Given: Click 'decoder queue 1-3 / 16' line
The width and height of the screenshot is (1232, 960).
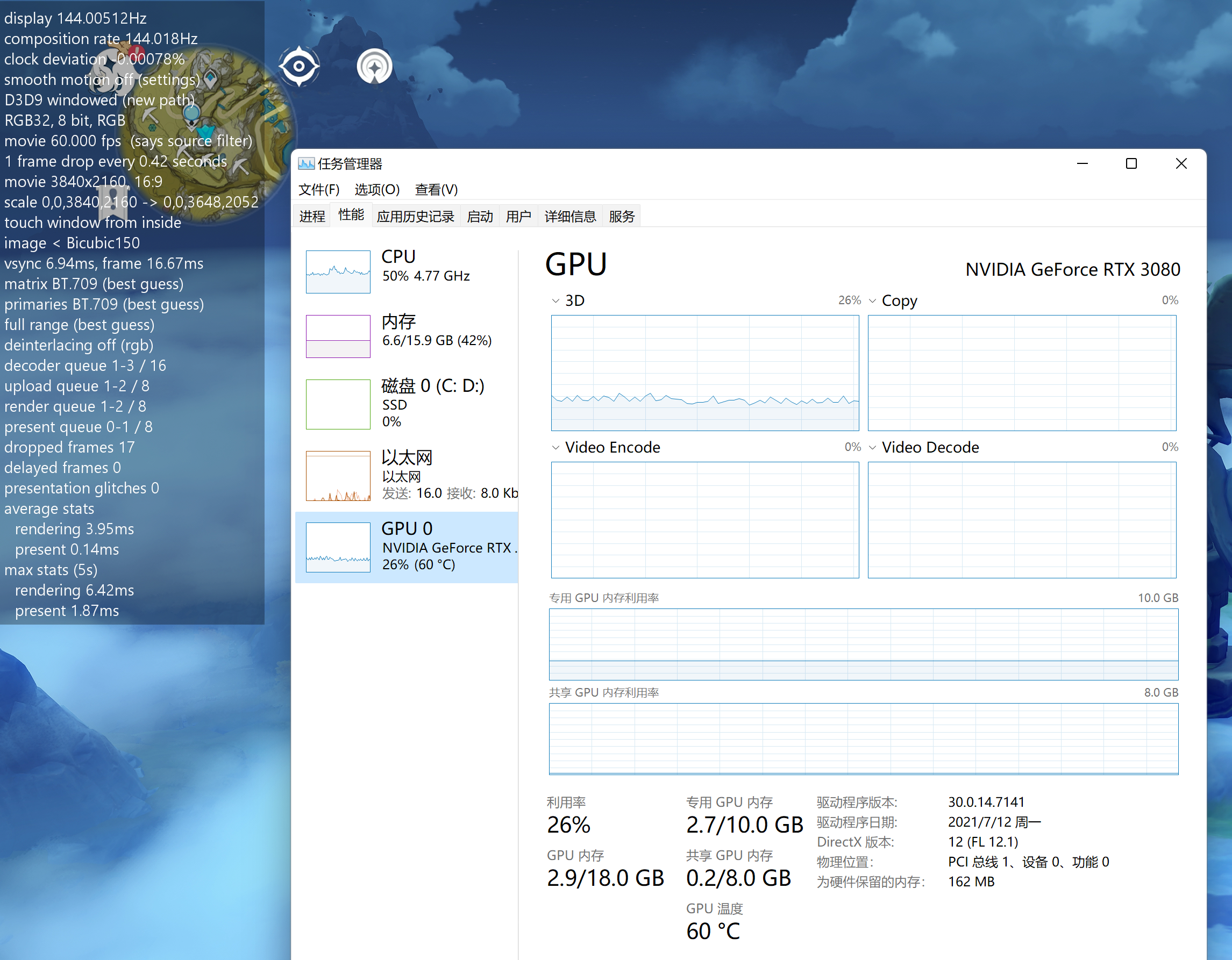Looking at the screenshot, I should pyautogui.click(x=85, y=366).
